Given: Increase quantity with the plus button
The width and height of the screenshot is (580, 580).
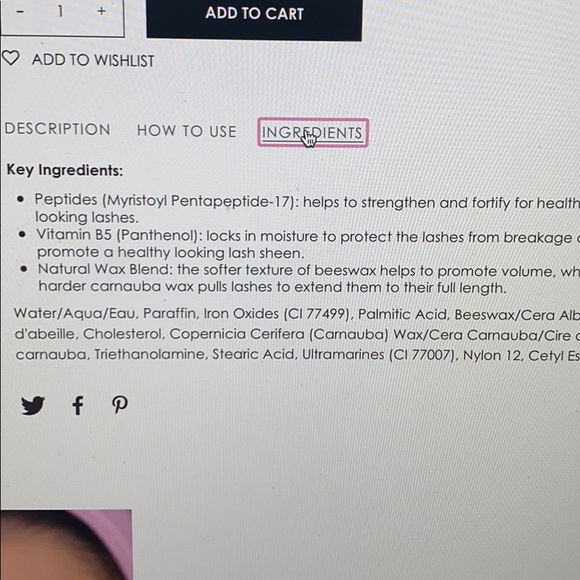Looking at the screenshot, I should 101,11.
